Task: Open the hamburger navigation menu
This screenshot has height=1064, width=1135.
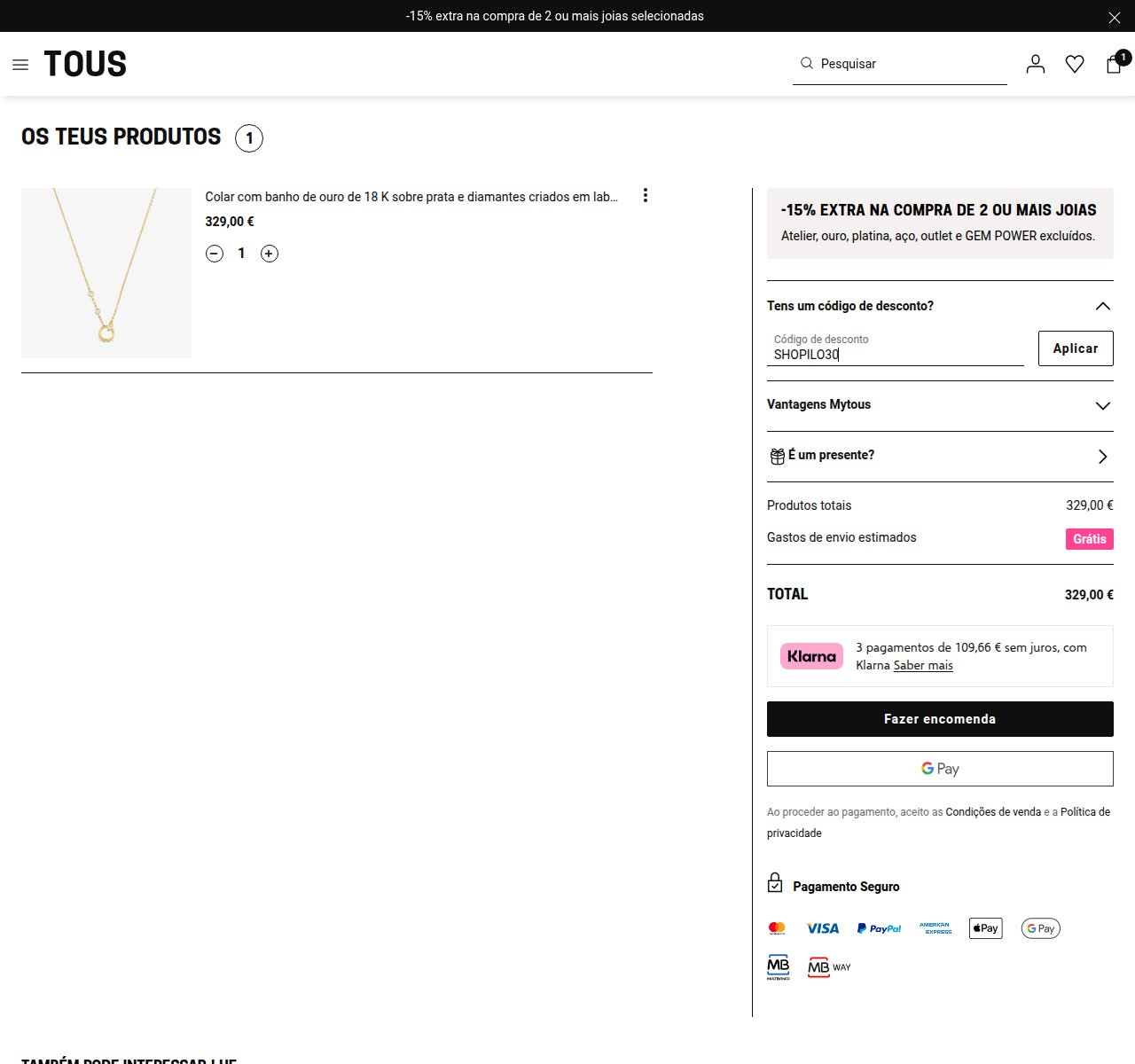Action: tap(20, 65)
